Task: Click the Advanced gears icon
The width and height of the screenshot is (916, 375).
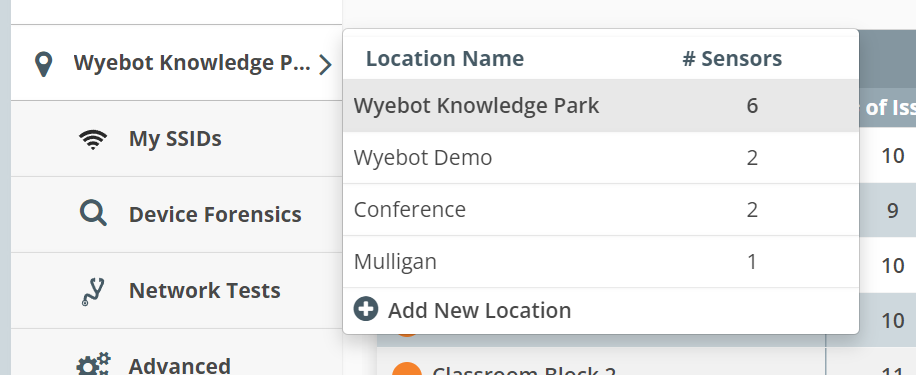Action: (x=93, y=364)
